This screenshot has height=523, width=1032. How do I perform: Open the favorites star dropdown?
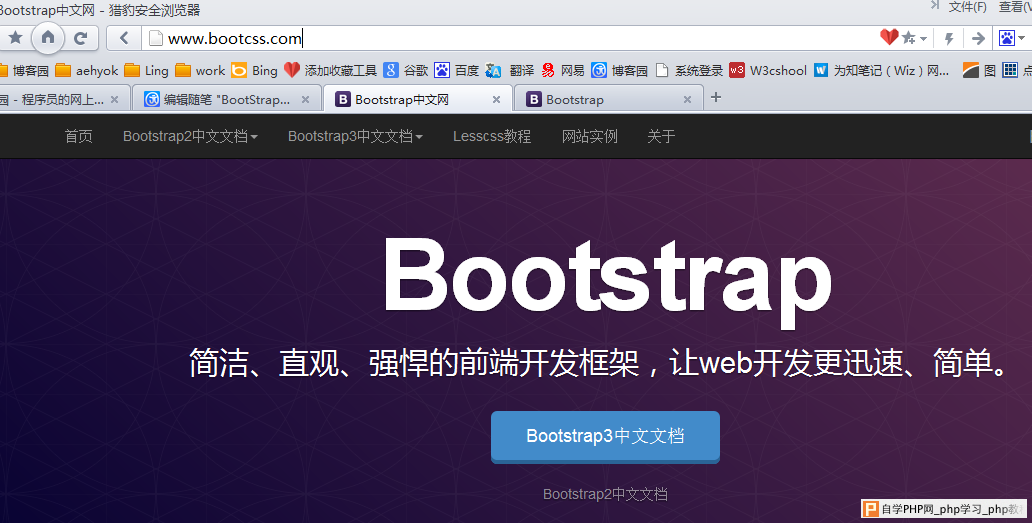click(x=914, y=38)
